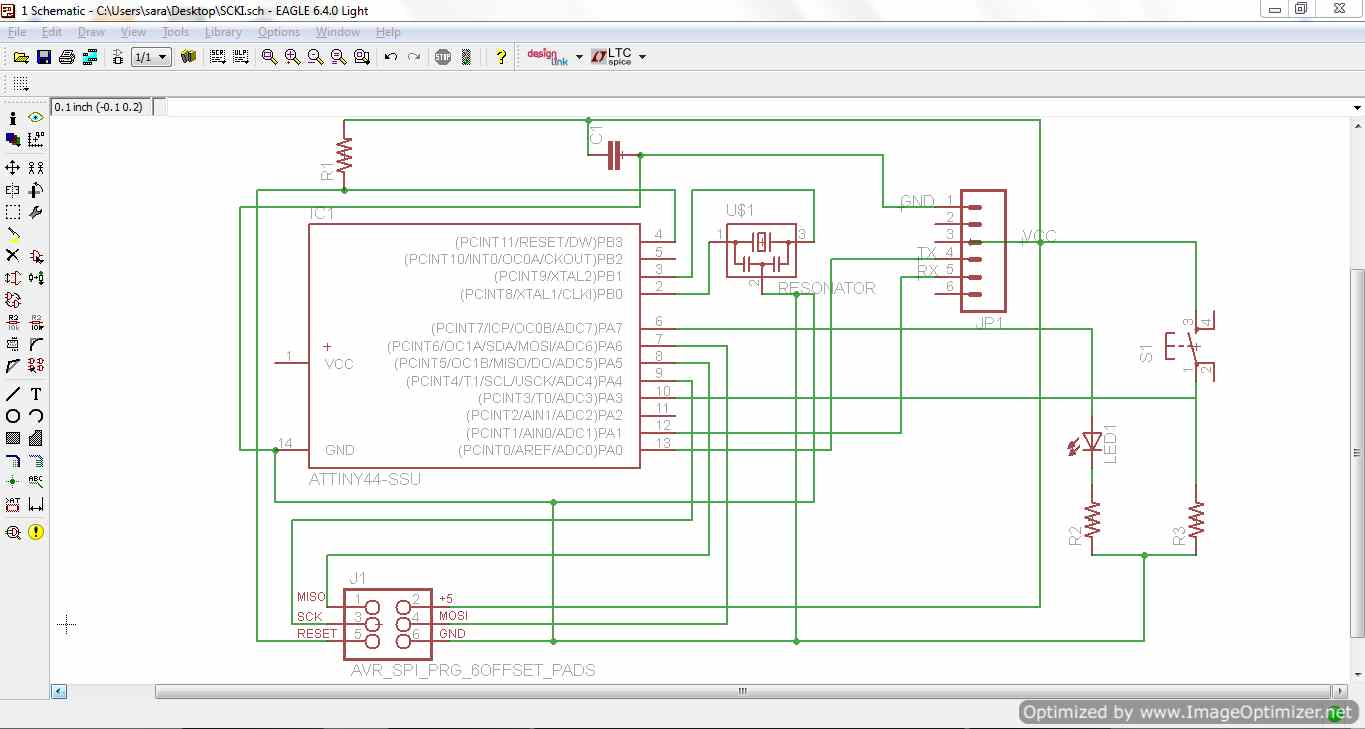
Task: Redo the last undone action
Action: tap(414, 57)
